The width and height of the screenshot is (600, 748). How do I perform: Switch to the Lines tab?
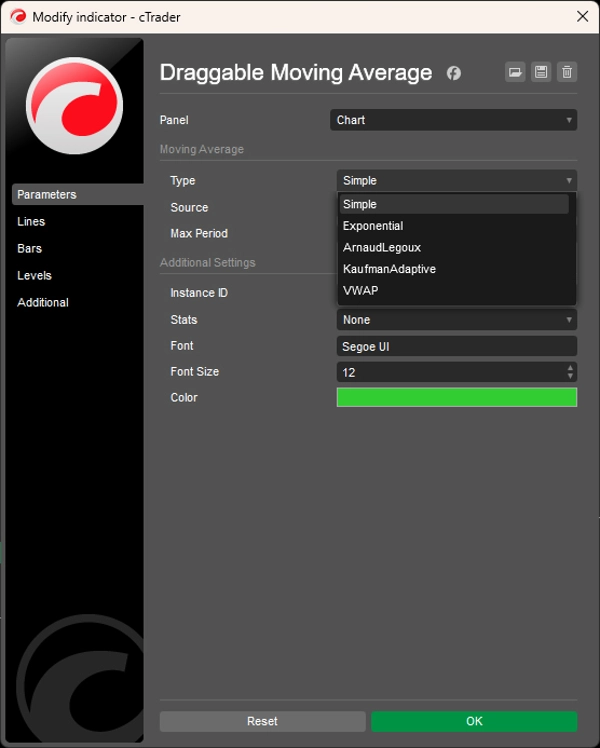(31, 222)
